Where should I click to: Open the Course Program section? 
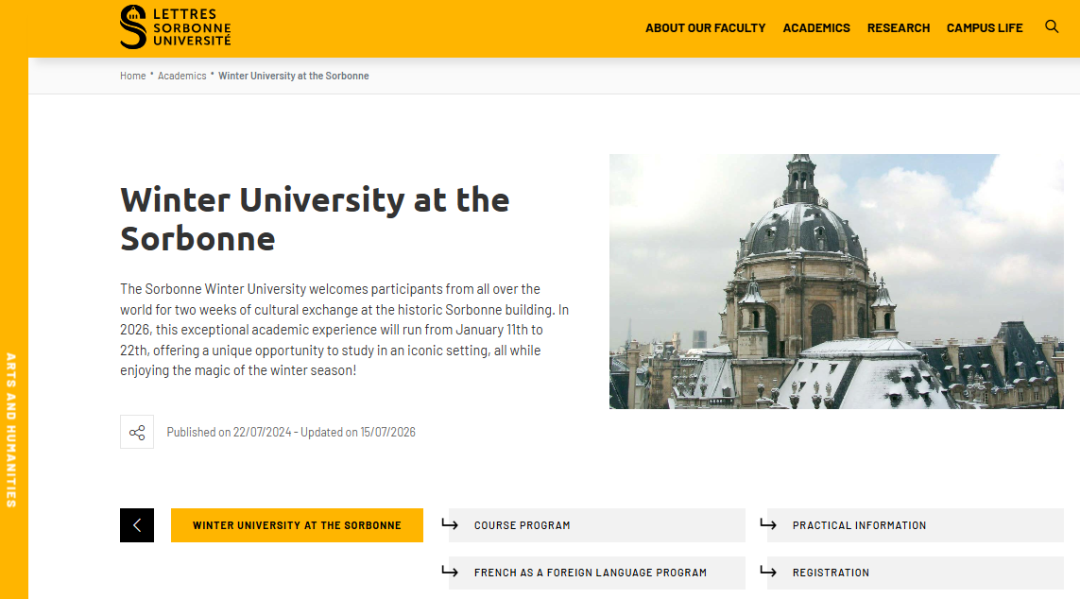point(596,525)
